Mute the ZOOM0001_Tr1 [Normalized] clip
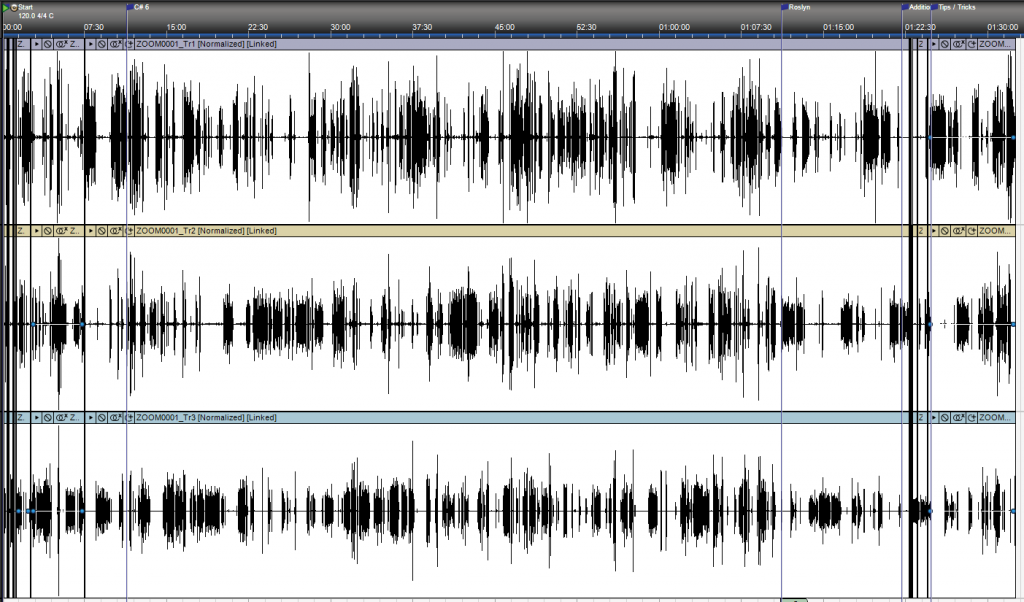 click(102, 44)
